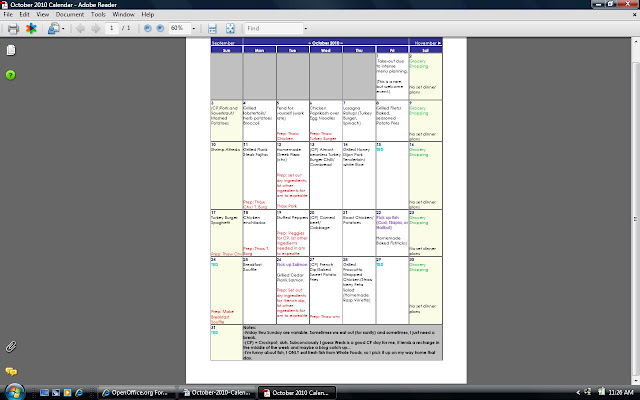
Task: Click the vertical scrollbar up arrow
Action: point(636,41)
